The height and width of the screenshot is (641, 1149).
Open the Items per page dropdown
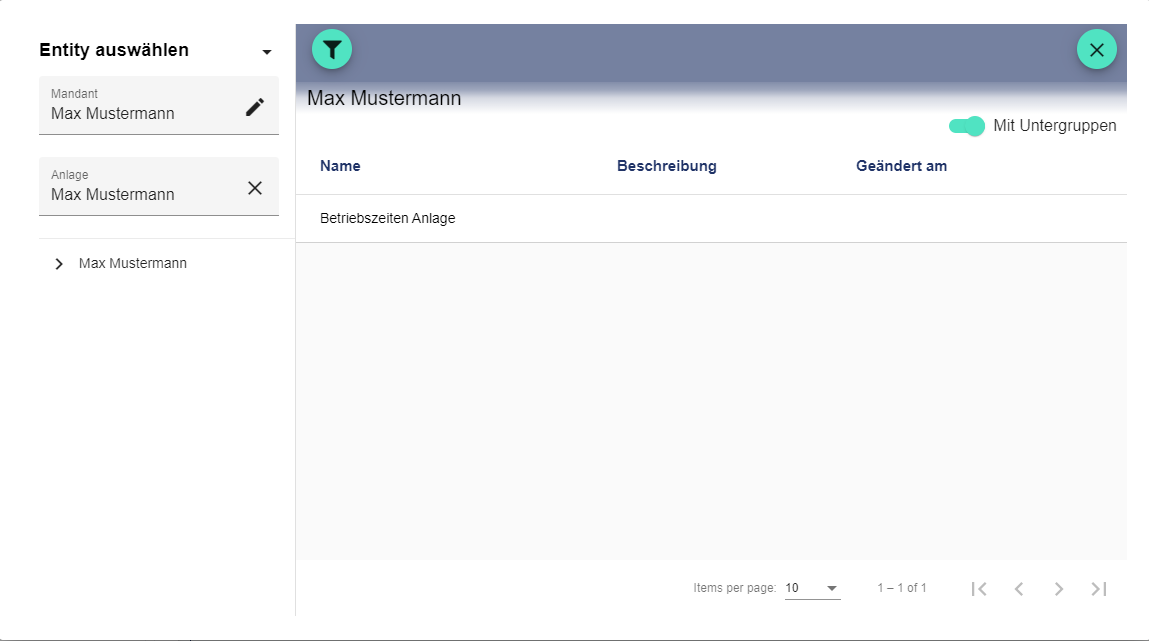(x=812, y=588)
